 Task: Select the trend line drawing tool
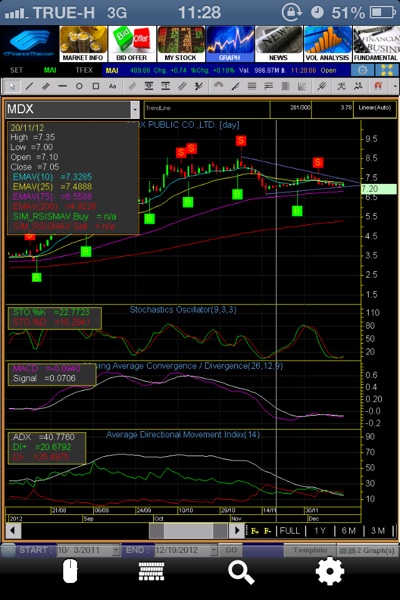pos(29,86)
